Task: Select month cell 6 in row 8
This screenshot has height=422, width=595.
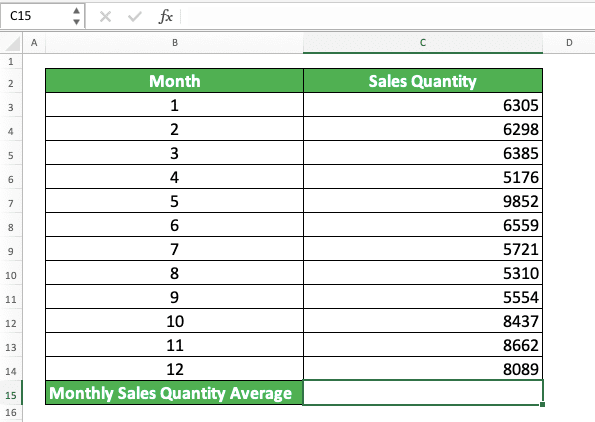Action: [175, 225]
